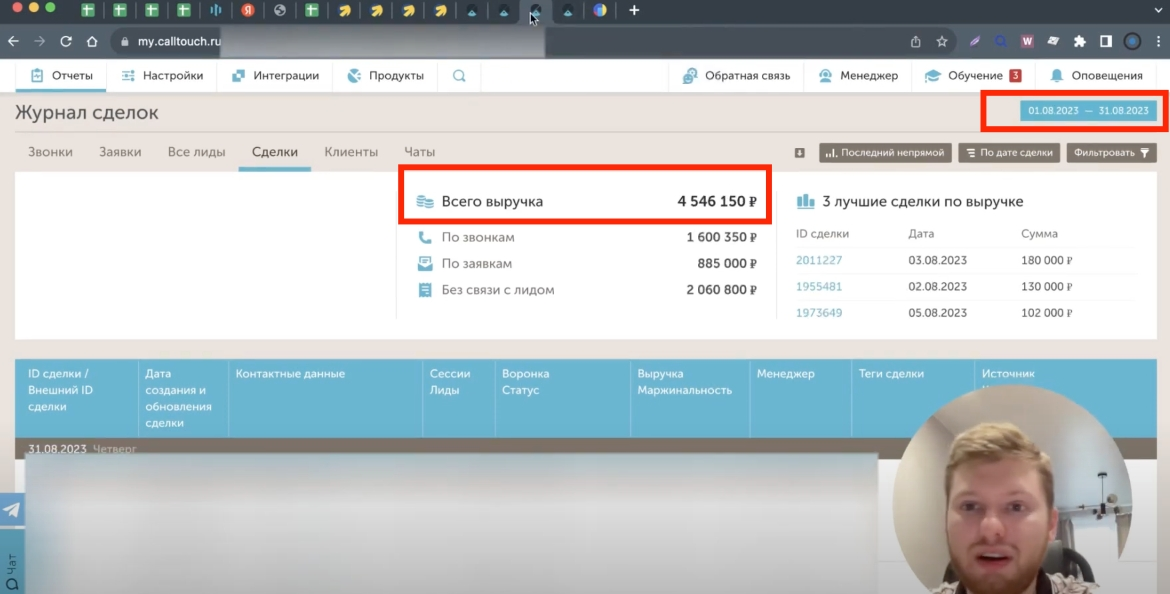1170x594 pixels.
Task: Open Обратная связь
Action: tap(736, 75)
